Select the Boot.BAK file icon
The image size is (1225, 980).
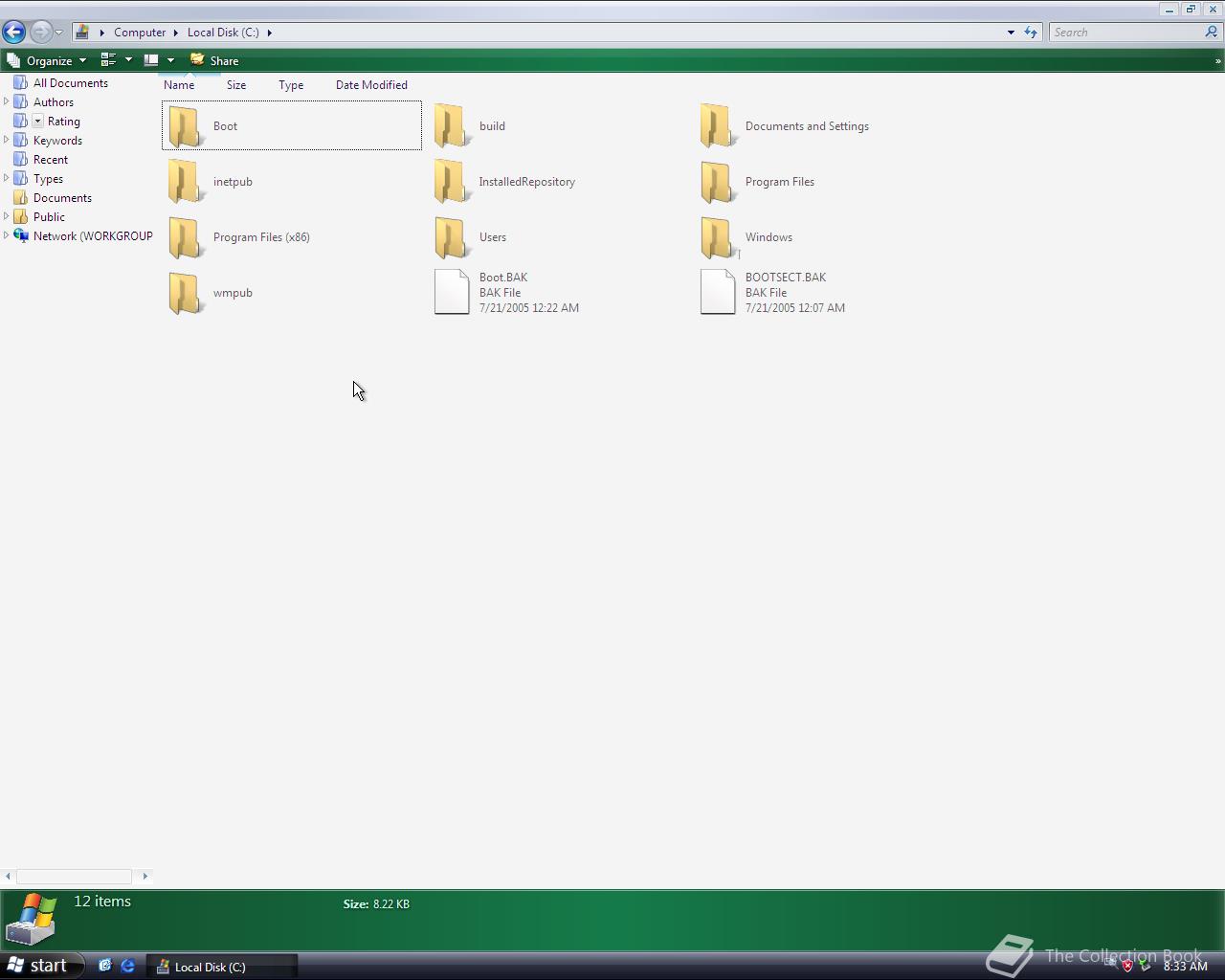point(452,292)
